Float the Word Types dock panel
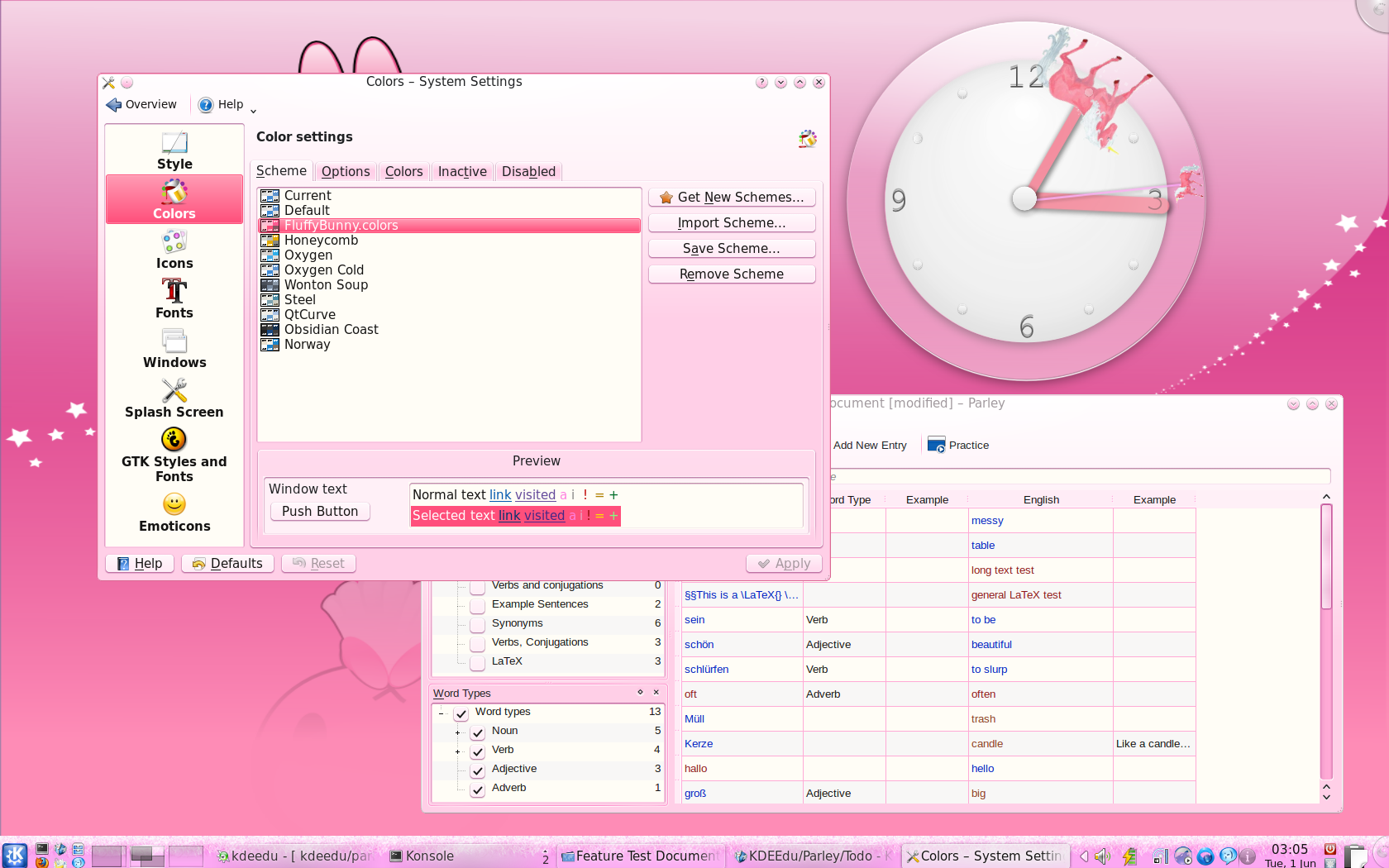This screenshot has height=868, width=1389. click(640, 693)
